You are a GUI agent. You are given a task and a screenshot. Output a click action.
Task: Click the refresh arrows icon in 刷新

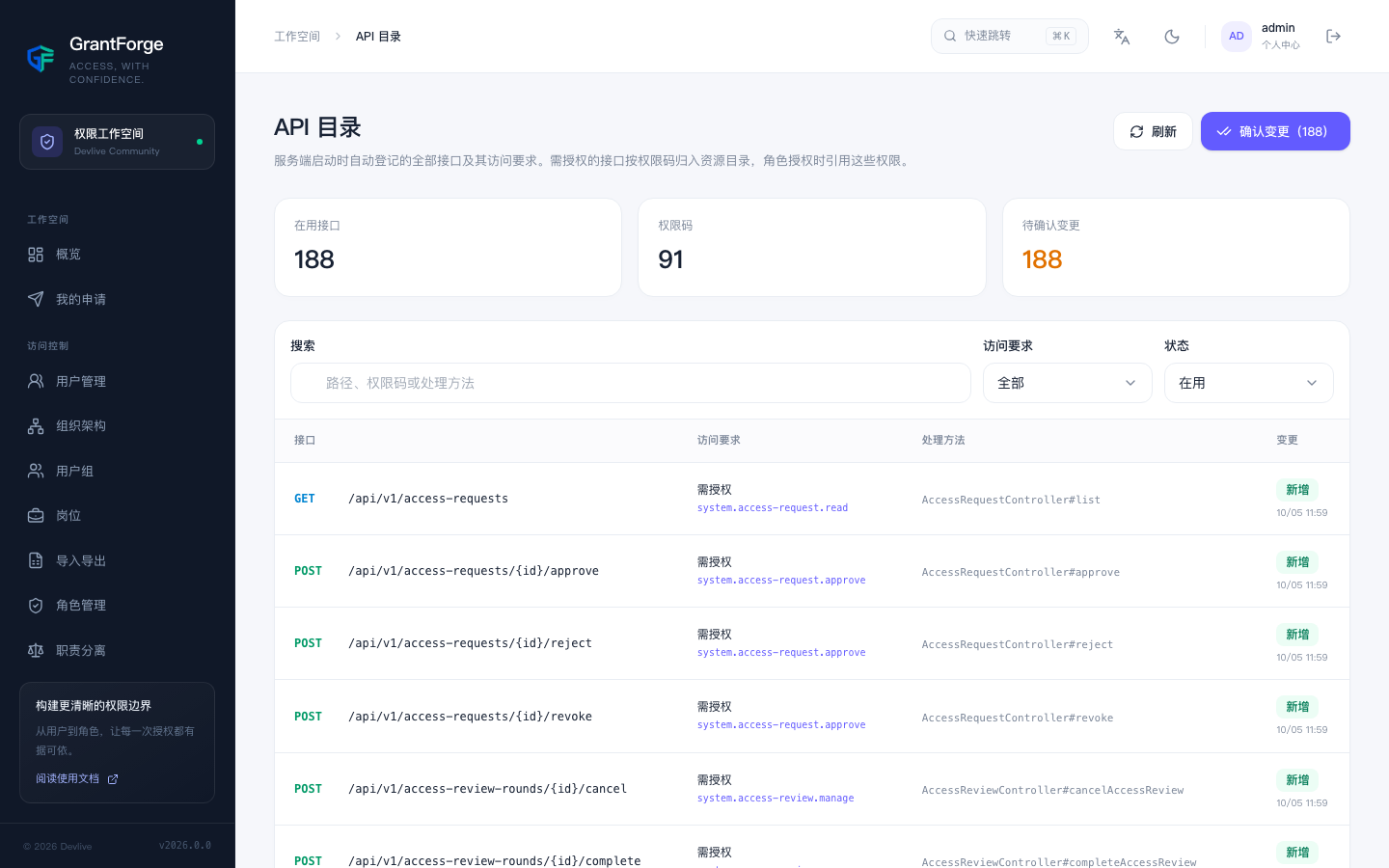point(1136,131)
